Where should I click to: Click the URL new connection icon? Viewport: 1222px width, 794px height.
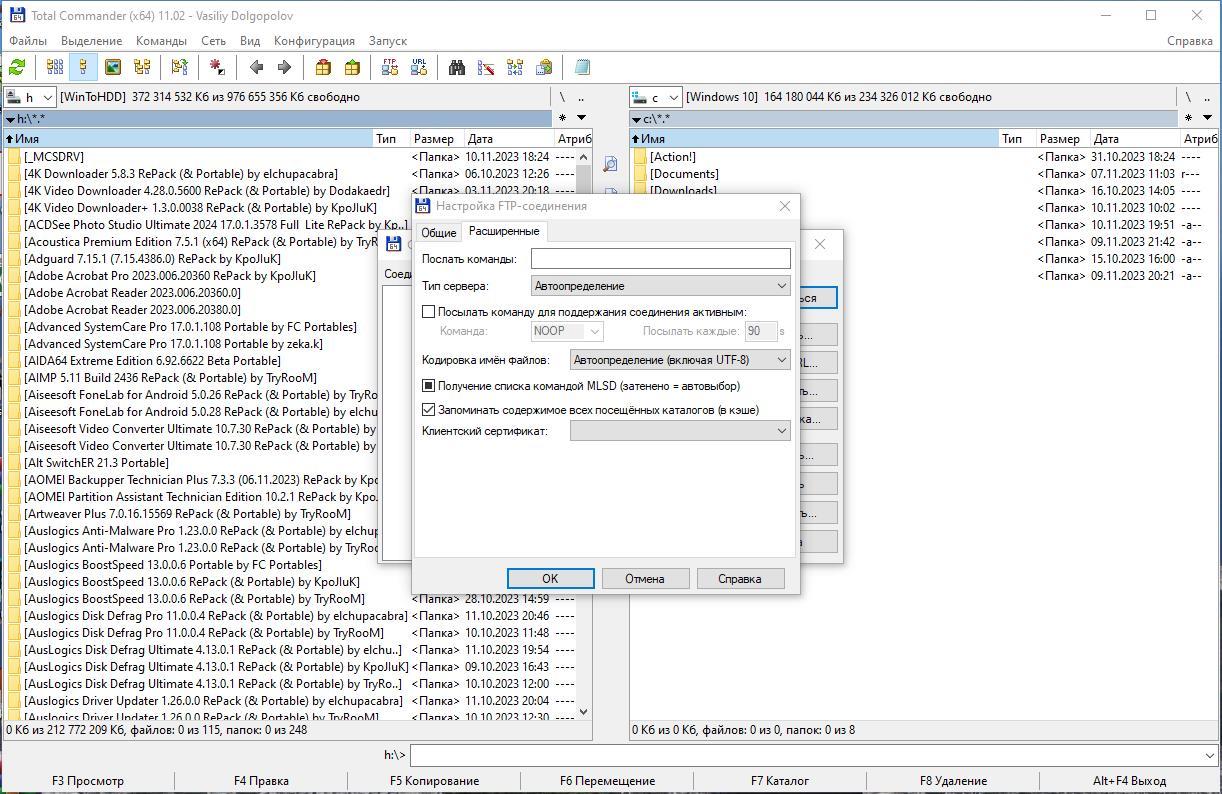coord(419,67)
